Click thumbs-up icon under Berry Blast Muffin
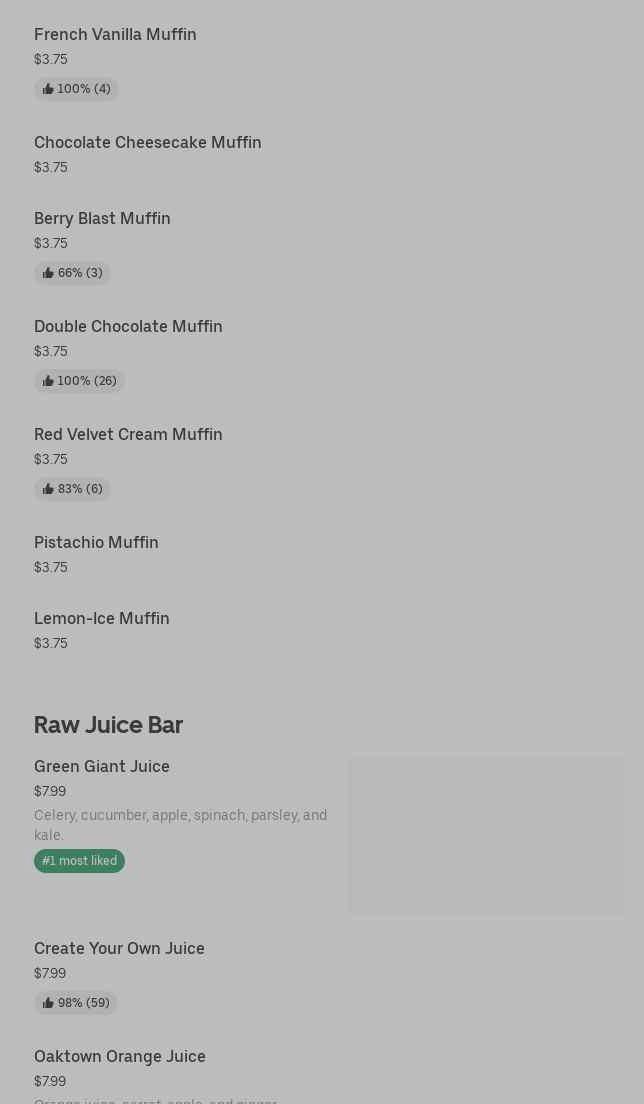 tap(48, 273)
